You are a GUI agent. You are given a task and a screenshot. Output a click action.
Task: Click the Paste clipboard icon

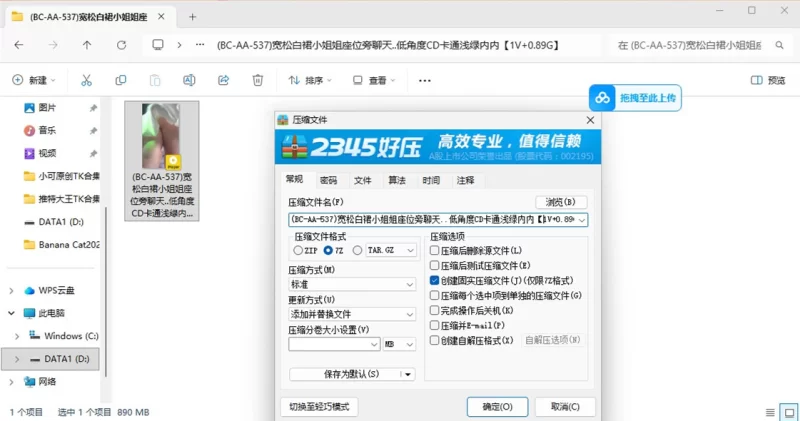coord(155,80)
